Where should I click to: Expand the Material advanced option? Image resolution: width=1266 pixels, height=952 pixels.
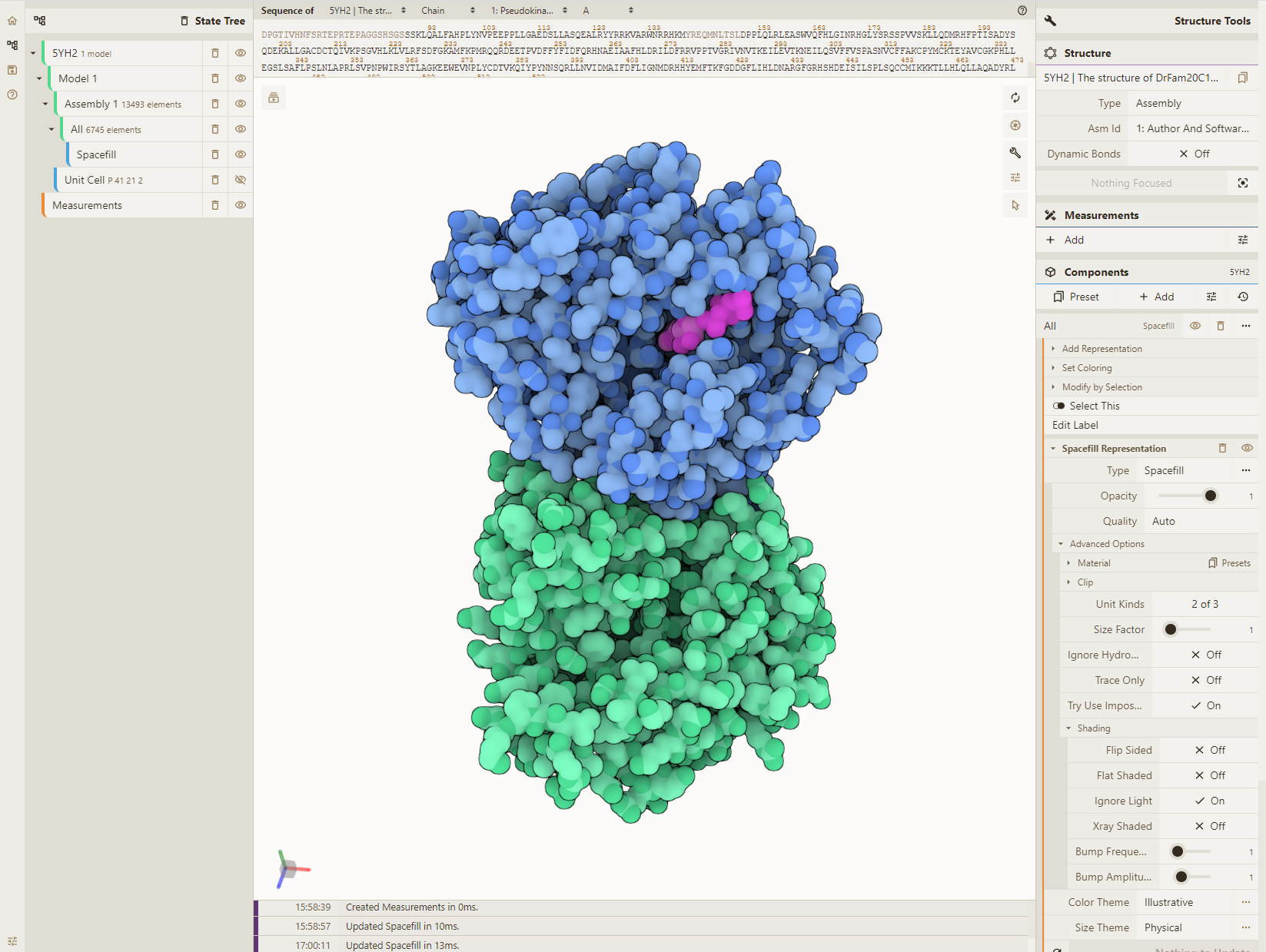click(x=1094, y=563)
